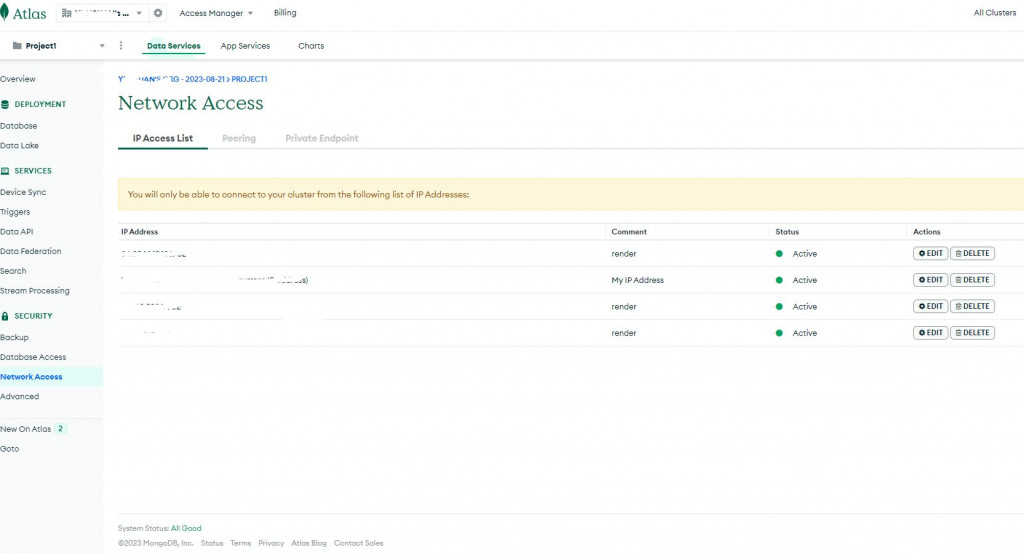Viewport: 1024px width, 553px height.
Task: Open the All Clusters link
Action: 994,13
